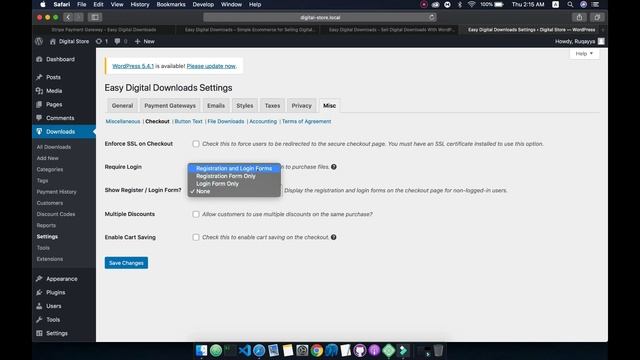The image size is (640, 360).
Task: Open Plugins in the sidebar
Action: tap(56, 292)
